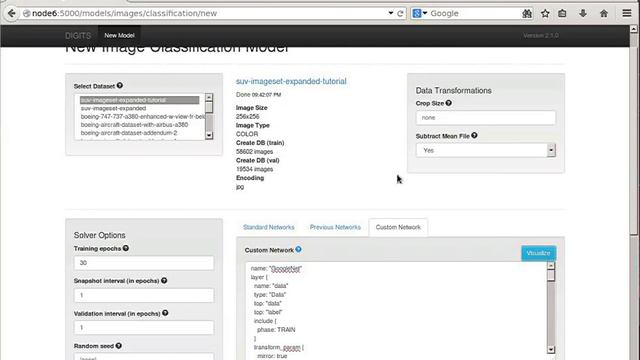Viewport: 640px width, 360px height.
Task: Switch to the Standard Networks tab
Action: 269,227
